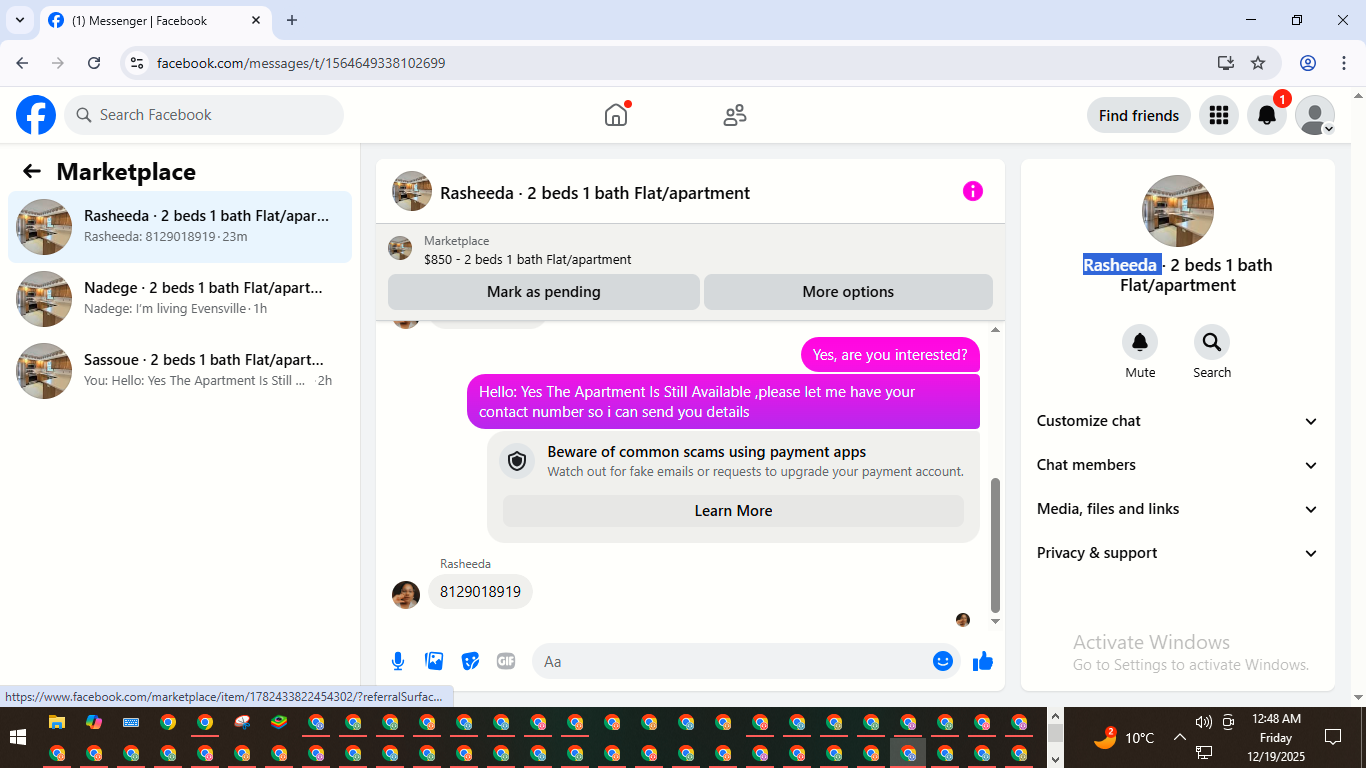
Task: Click the message scroll up arrow
Action: (995, 330)
